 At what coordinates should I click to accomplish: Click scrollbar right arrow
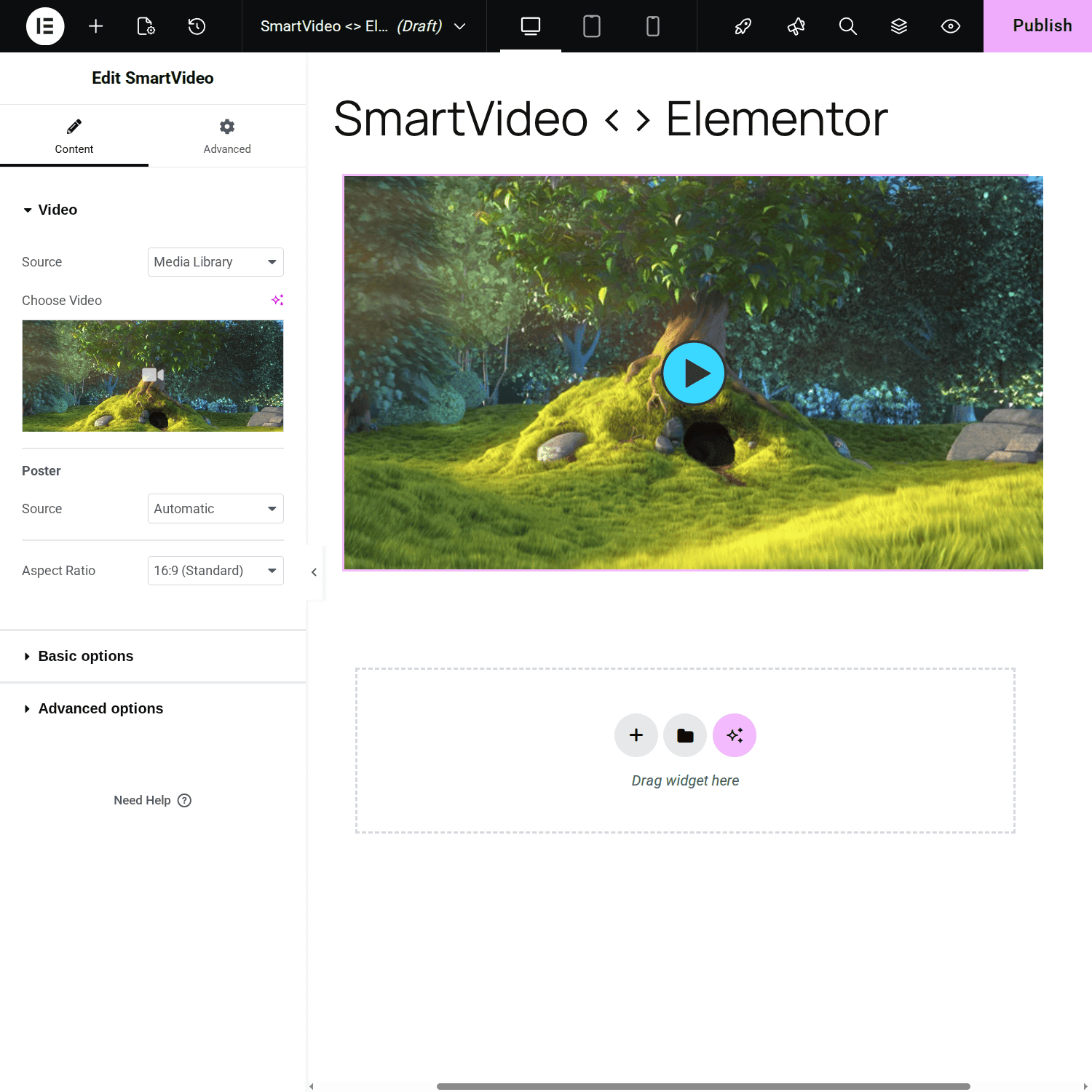point(1085,1086)
